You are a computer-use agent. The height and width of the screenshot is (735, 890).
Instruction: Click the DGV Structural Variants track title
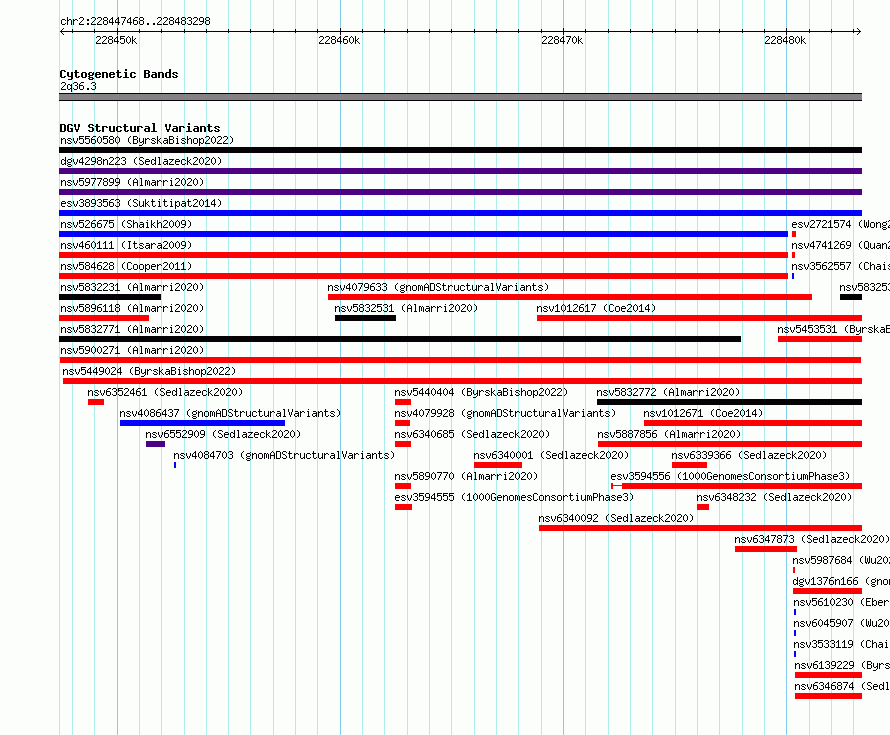140,128
